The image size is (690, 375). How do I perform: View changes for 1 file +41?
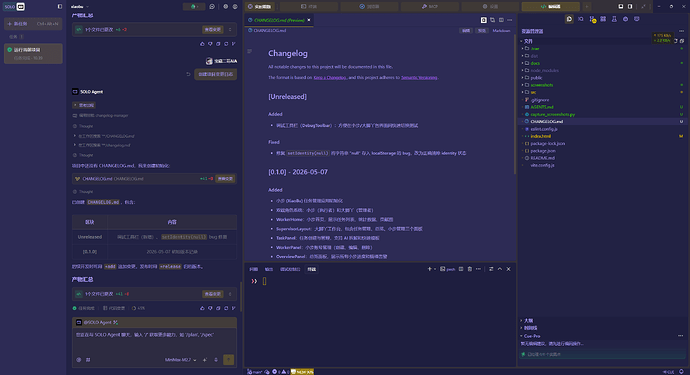pyautogui.click(x=212, y=294)
